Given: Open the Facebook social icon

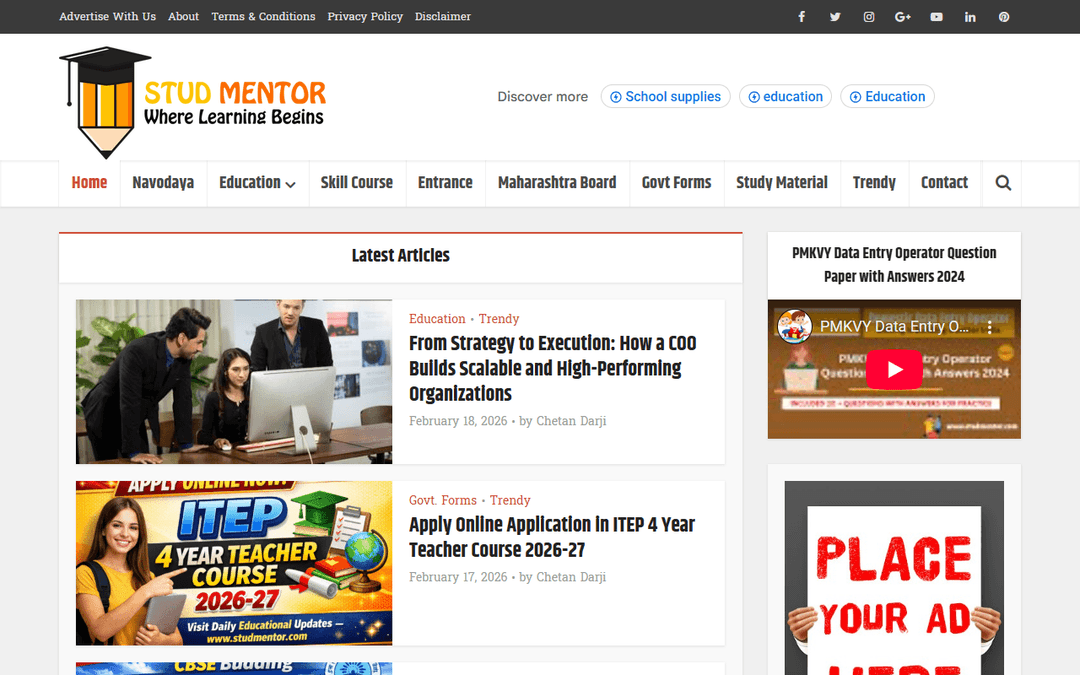Looking at the screenshot, I should click(x=801, y=17).
